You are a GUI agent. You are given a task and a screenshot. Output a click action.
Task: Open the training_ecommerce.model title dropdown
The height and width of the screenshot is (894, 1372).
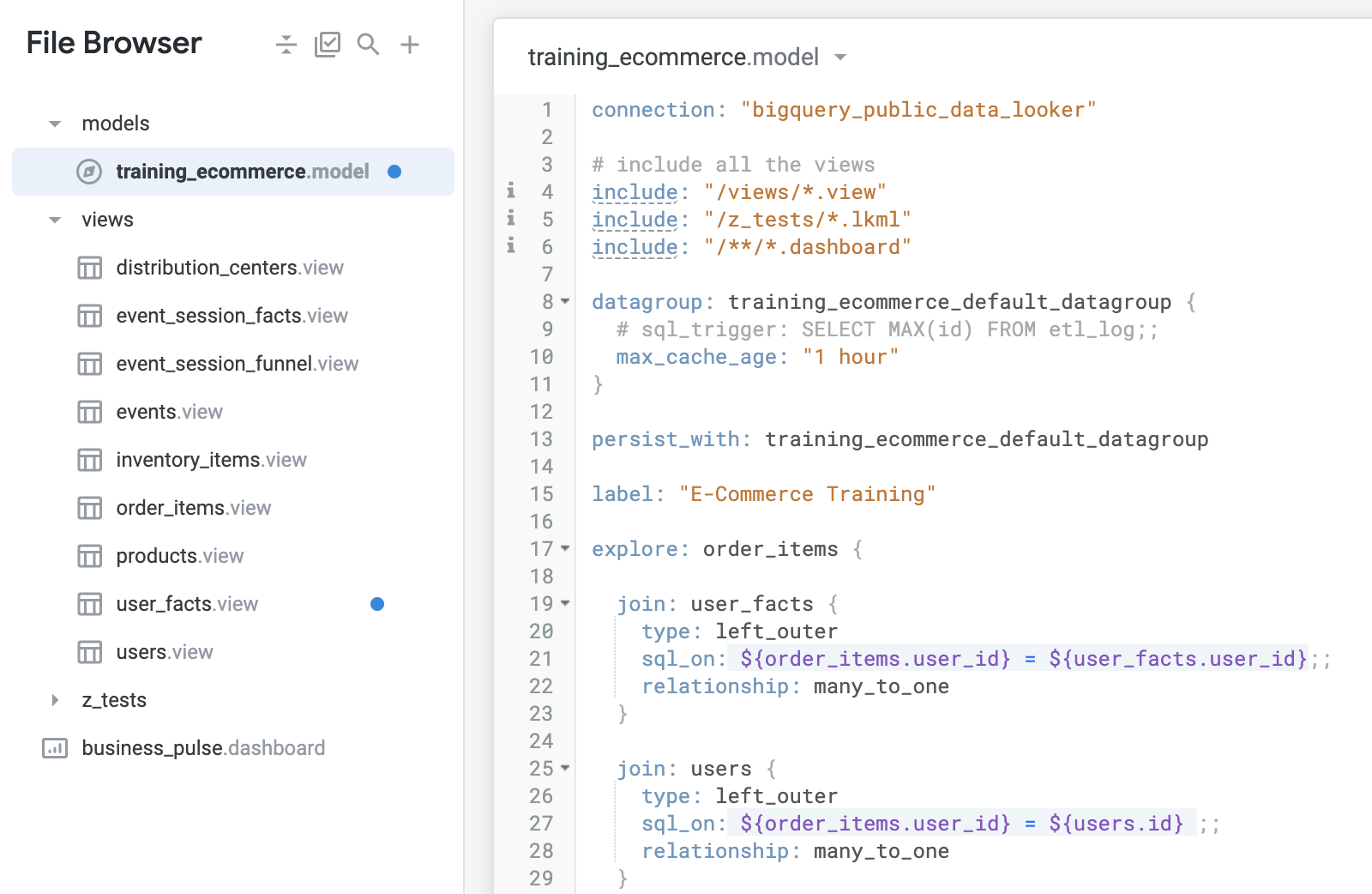(839, 57)
